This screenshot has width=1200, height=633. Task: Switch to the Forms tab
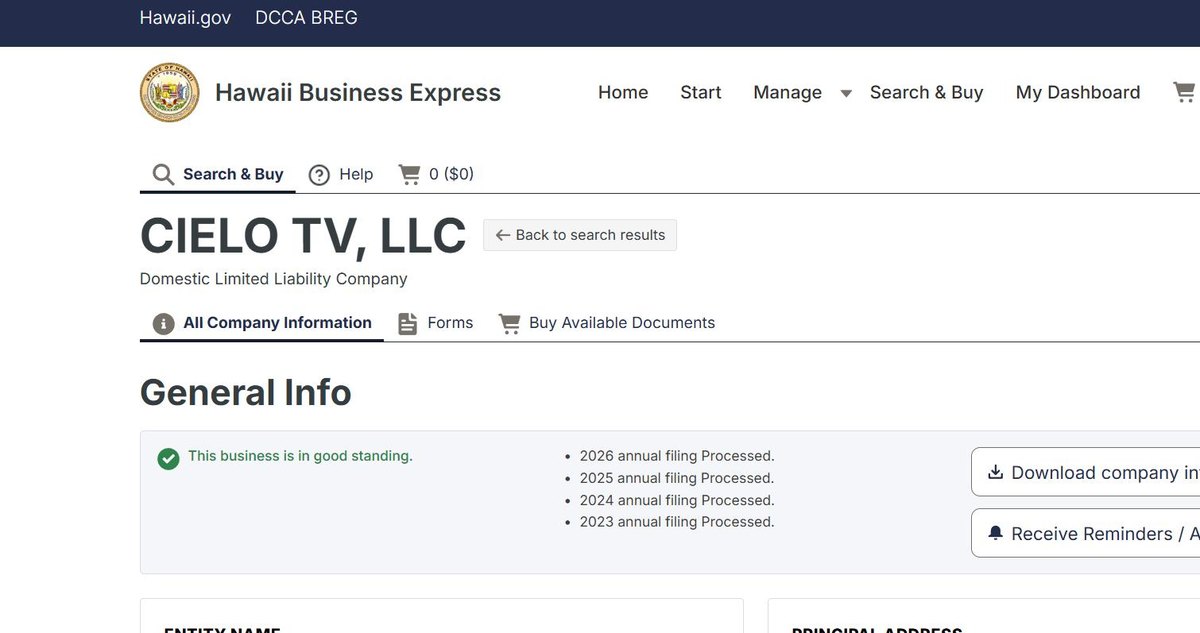click(x=436, y=323)
